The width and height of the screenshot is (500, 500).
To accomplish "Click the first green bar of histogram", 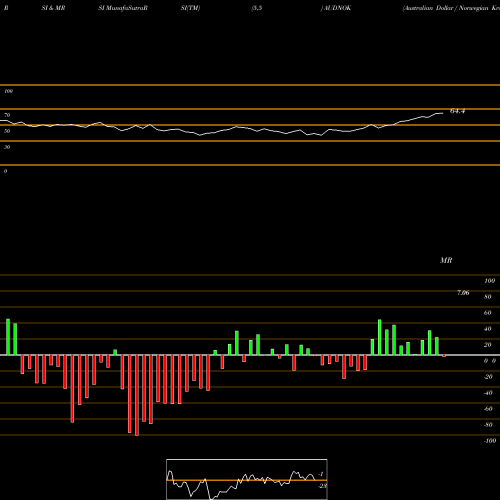I will [8, 337].
